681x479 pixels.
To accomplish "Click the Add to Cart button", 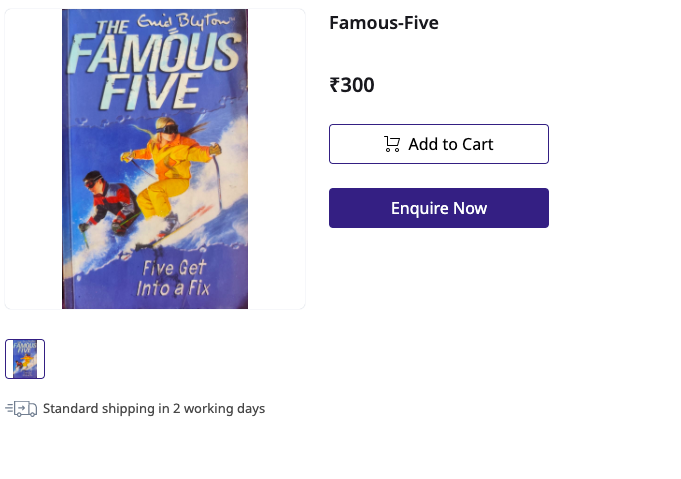I will (439, 144).
